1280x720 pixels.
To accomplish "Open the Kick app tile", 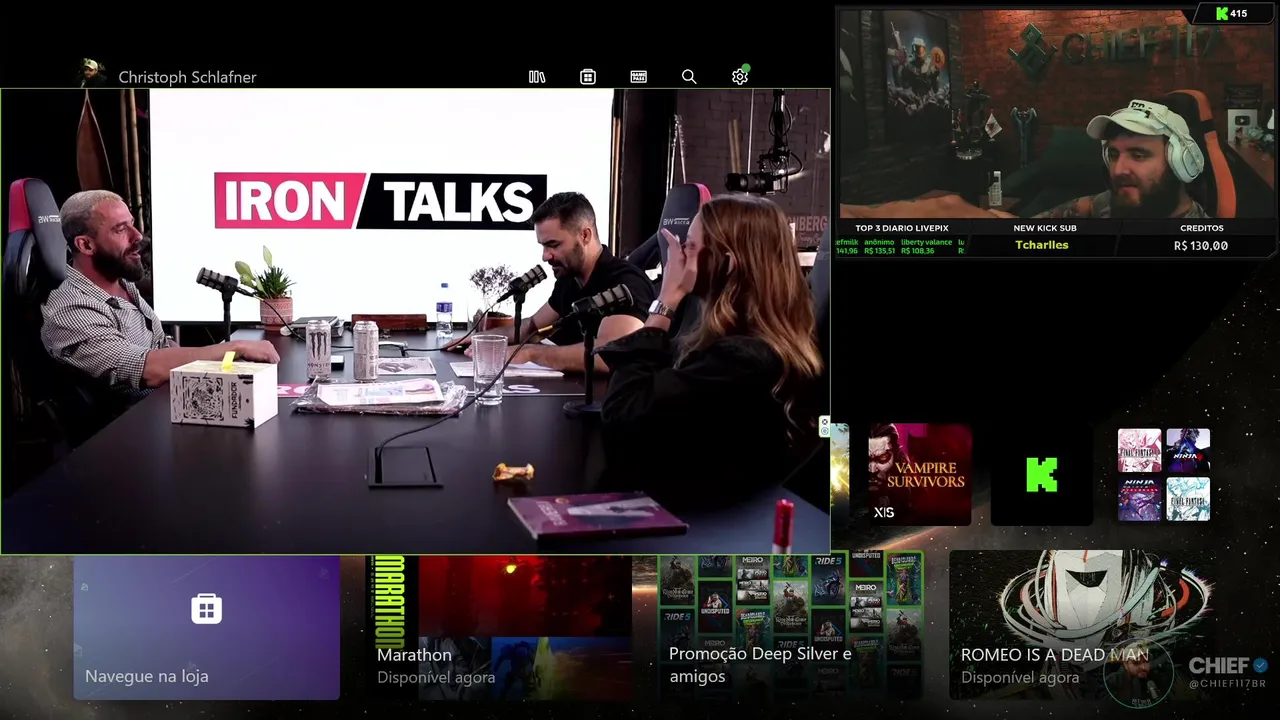I will coord(1041,474).
